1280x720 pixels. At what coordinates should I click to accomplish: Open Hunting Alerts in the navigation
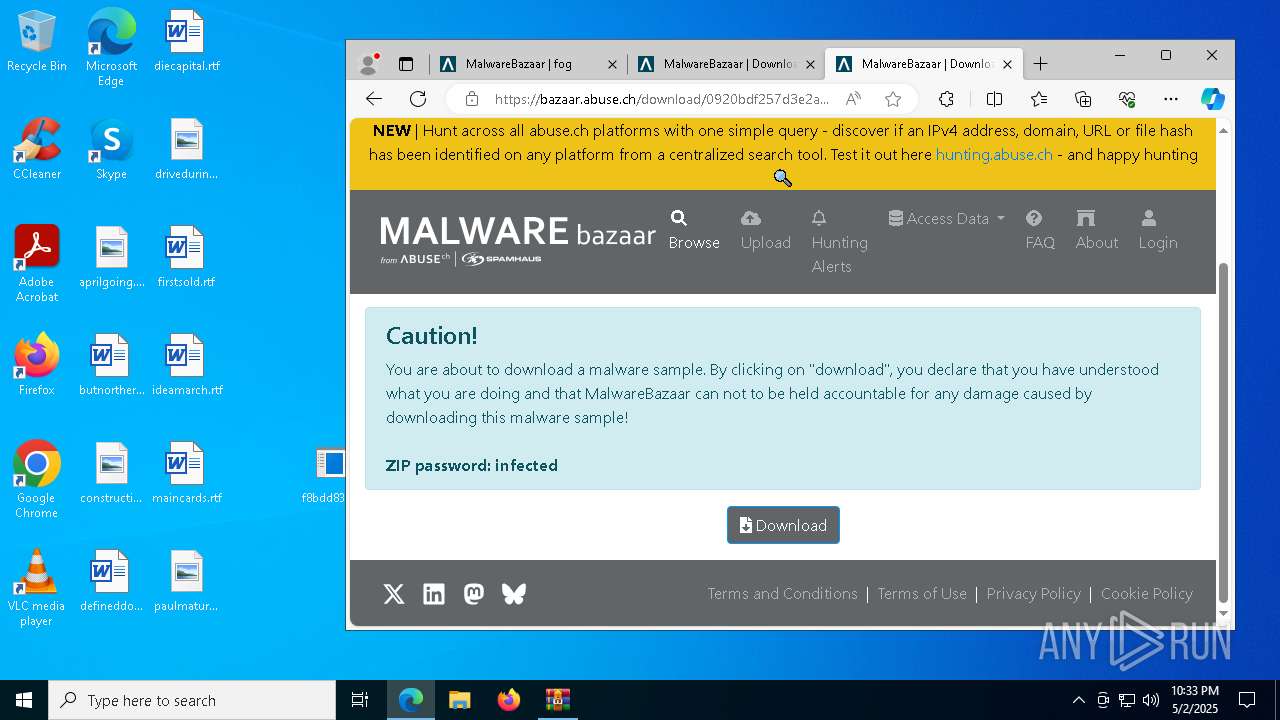(x=839, y=242)
